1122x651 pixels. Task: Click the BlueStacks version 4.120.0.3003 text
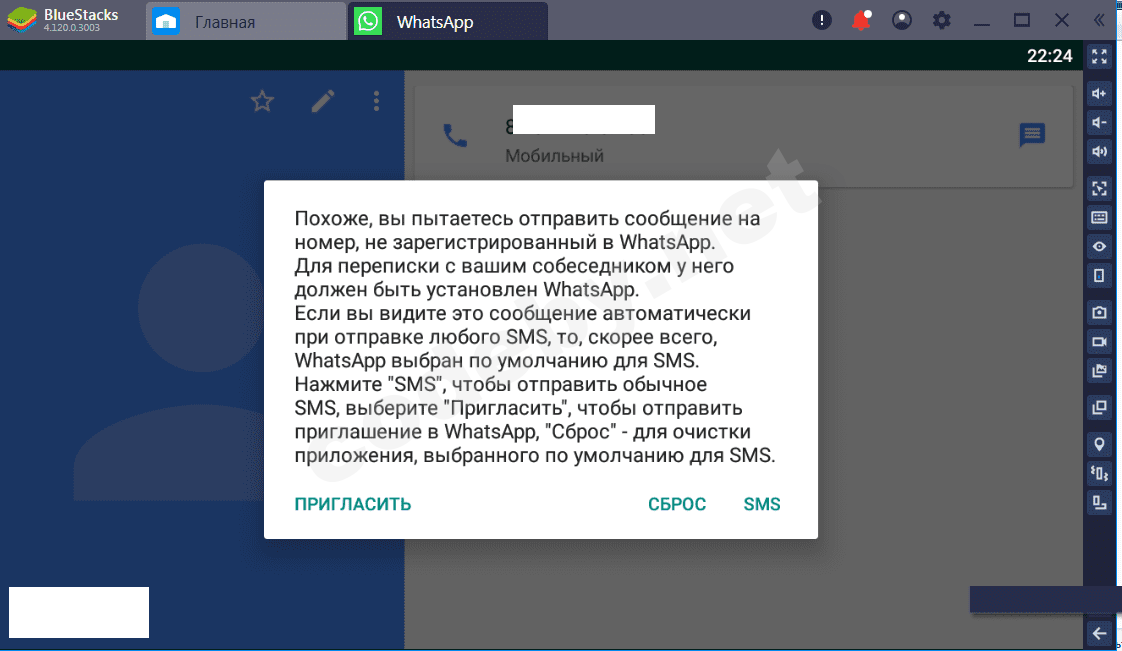coord(72,28)
